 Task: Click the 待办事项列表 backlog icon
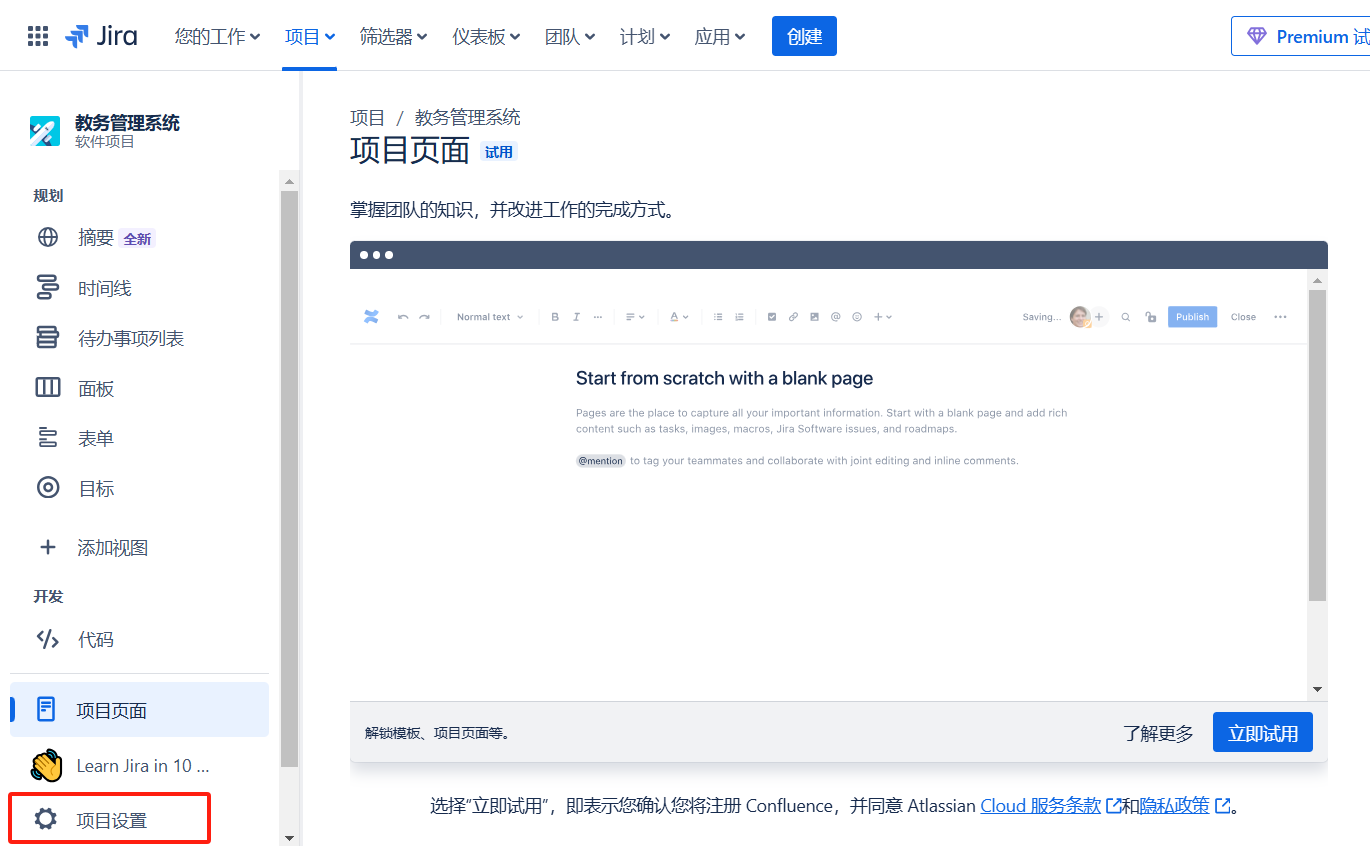47,338
